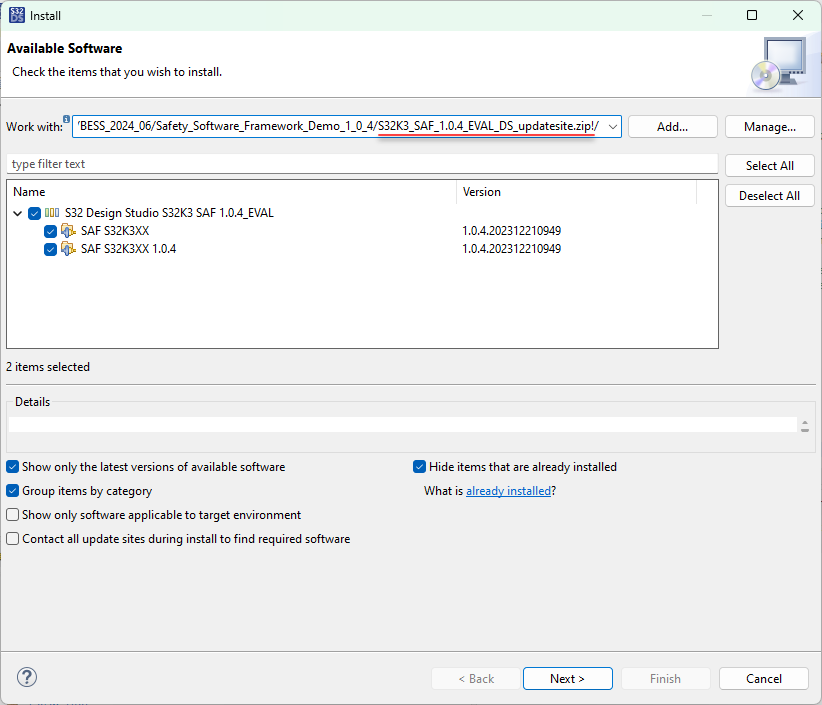The height and width of the screenshot is (705, 822).
Task: Sort by the Name column header
Action: coord(230,192)
